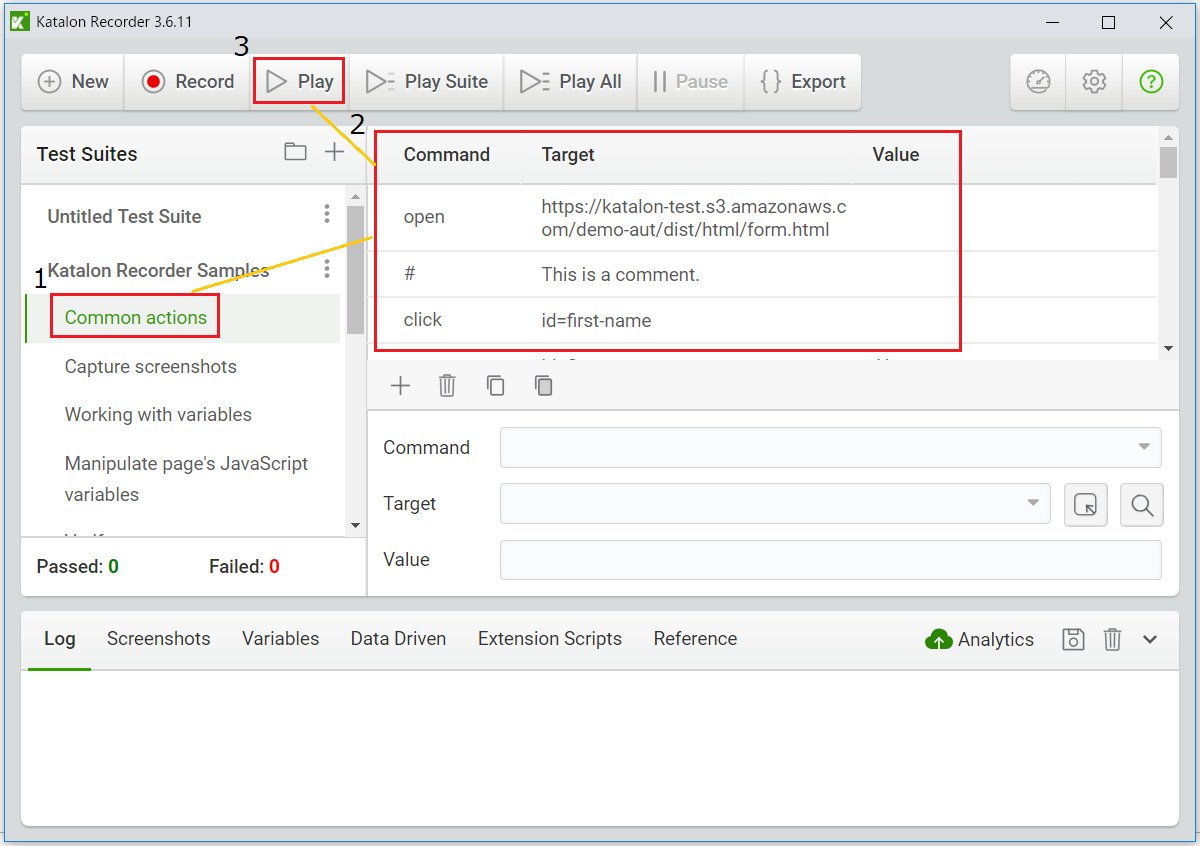
Task: Click the Command column header
Action: pos(446,155)
